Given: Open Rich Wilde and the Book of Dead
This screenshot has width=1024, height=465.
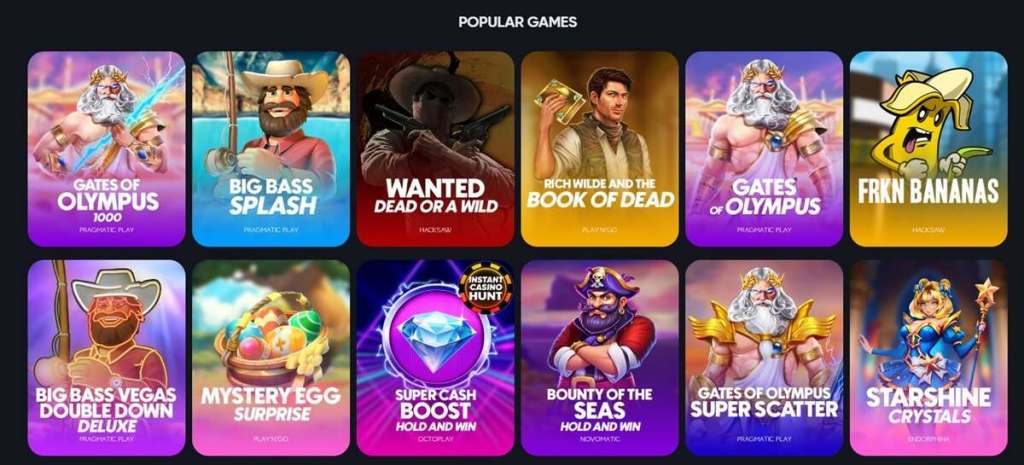Looking at the screenshot, I should click(600, 149).
